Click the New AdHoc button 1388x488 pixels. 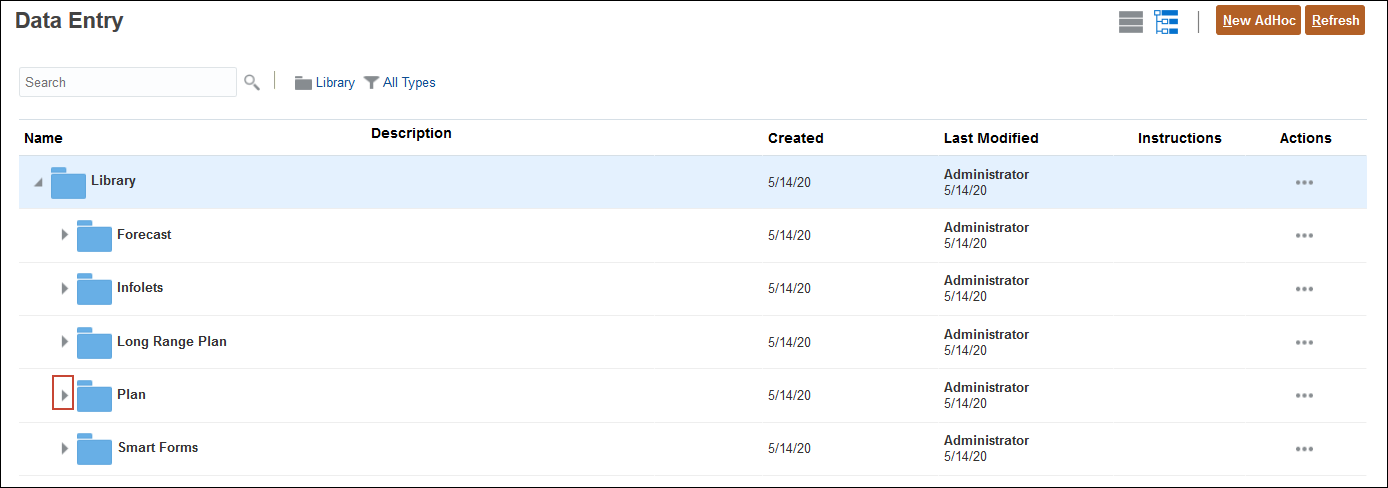[1258, 21]
